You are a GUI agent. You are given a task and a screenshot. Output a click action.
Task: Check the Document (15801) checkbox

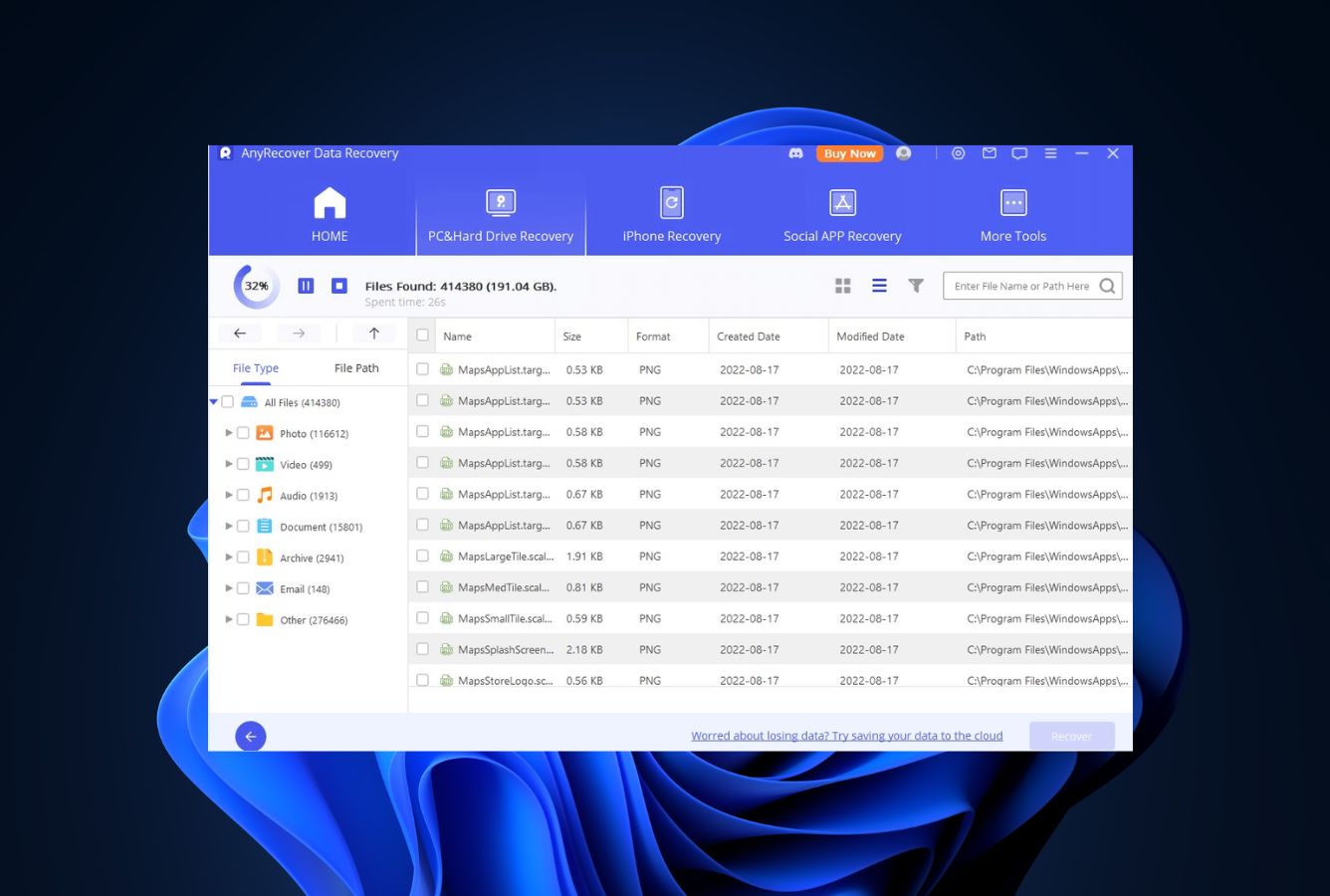243,526
